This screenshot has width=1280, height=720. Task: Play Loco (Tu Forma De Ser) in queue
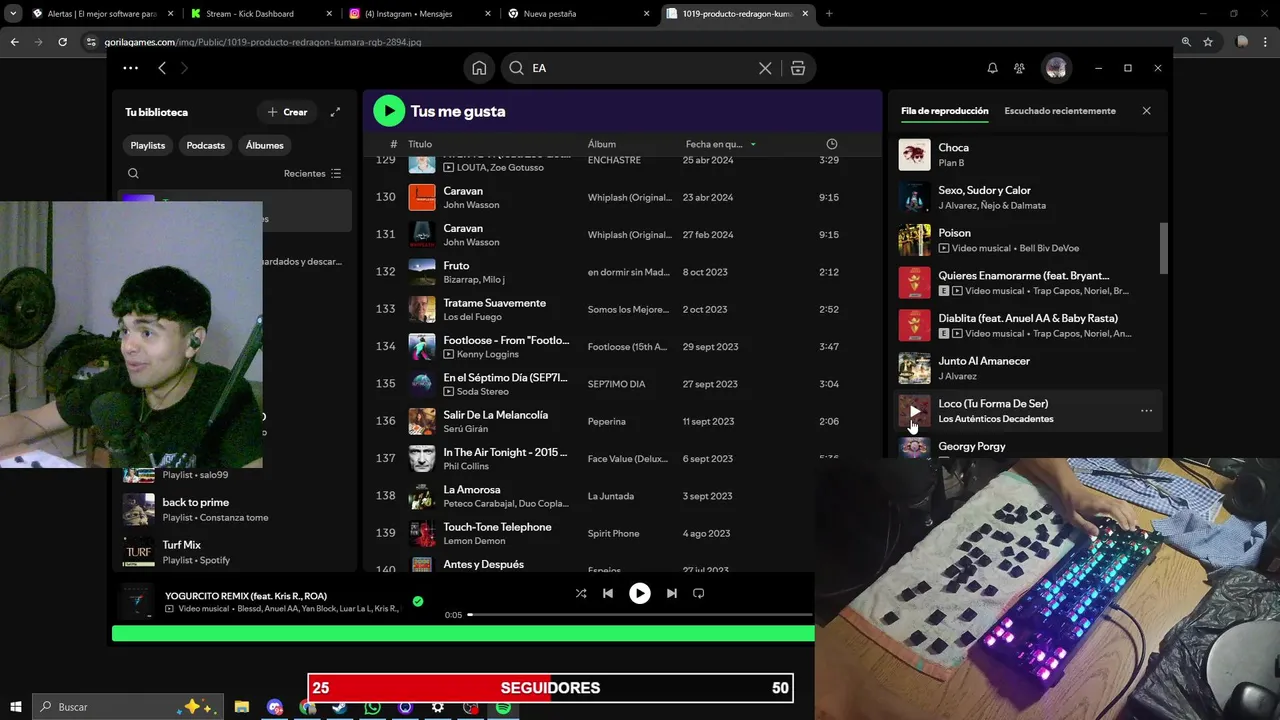coord(914,411)
